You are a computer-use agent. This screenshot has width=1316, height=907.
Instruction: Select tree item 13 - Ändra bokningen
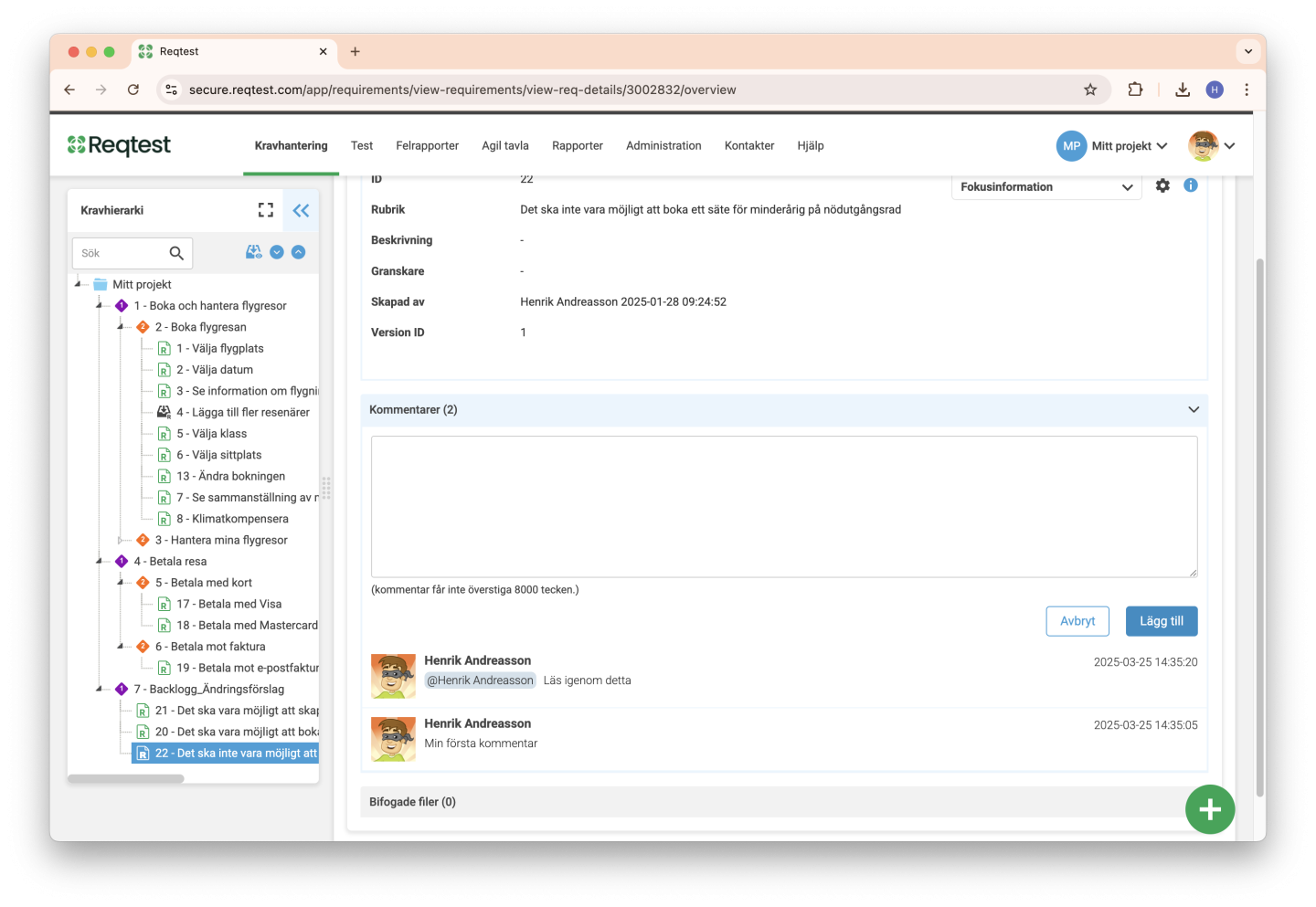tap(230, 476)
